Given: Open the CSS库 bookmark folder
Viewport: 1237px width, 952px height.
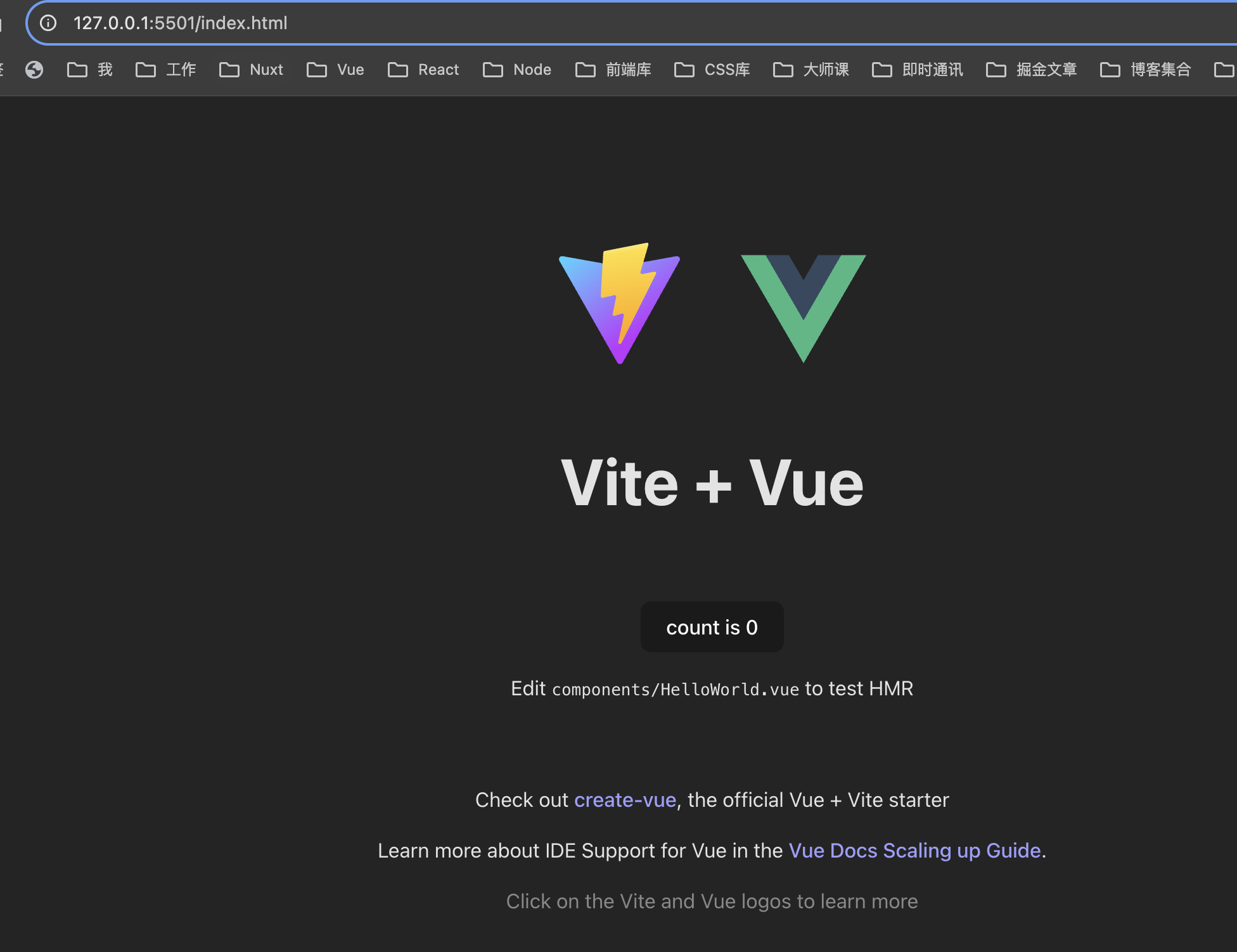Looking at the screenshot, I should pyautogui.click(x=712, y=70).
